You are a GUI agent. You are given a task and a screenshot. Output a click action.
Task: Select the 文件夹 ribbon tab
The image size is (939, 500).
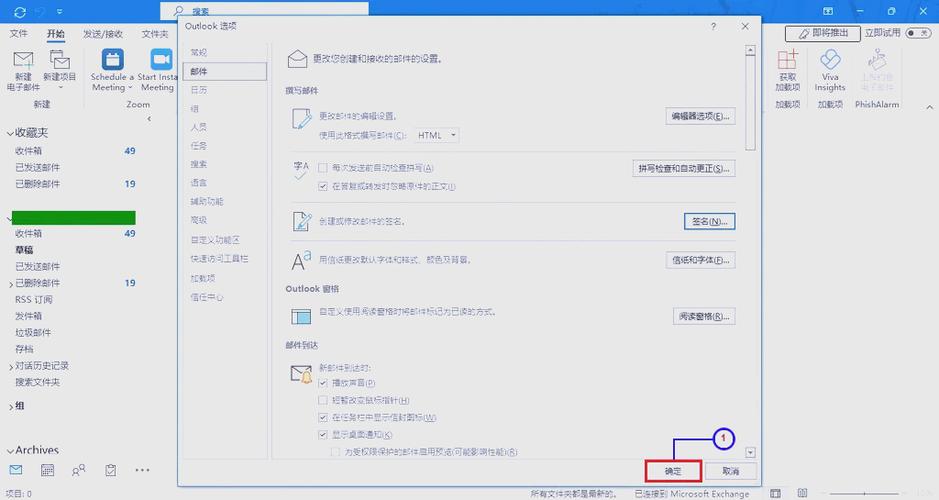point(155,34)
